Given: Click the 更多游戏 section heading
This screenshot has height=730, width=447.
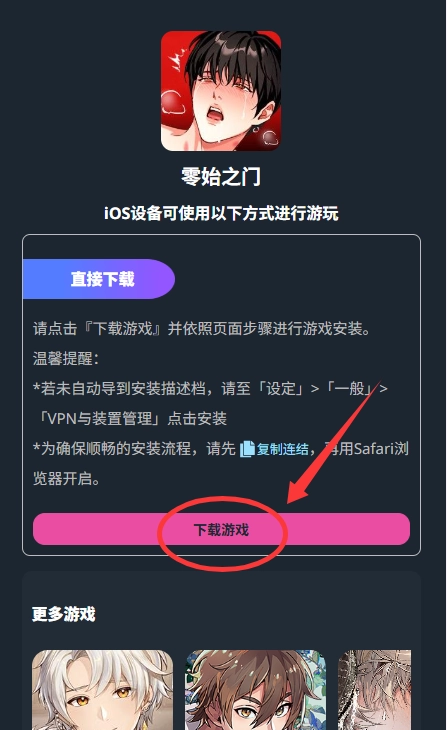Looking at the screenshot, I should pos(63,614).
